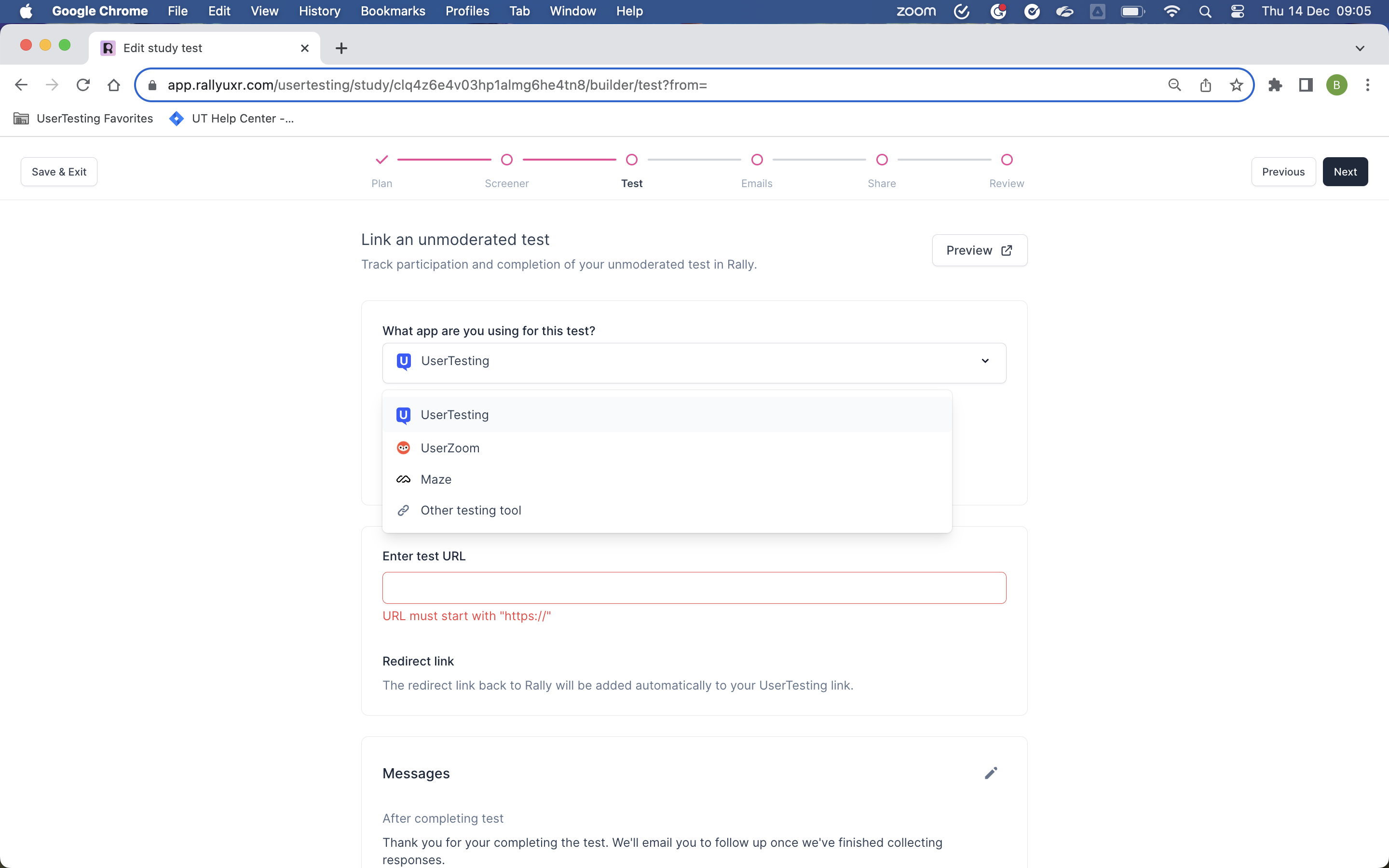This screenshot has height=868, width=1389.
Task: Bookmark this page via the star icon
Action: (x=1236, y=84)
